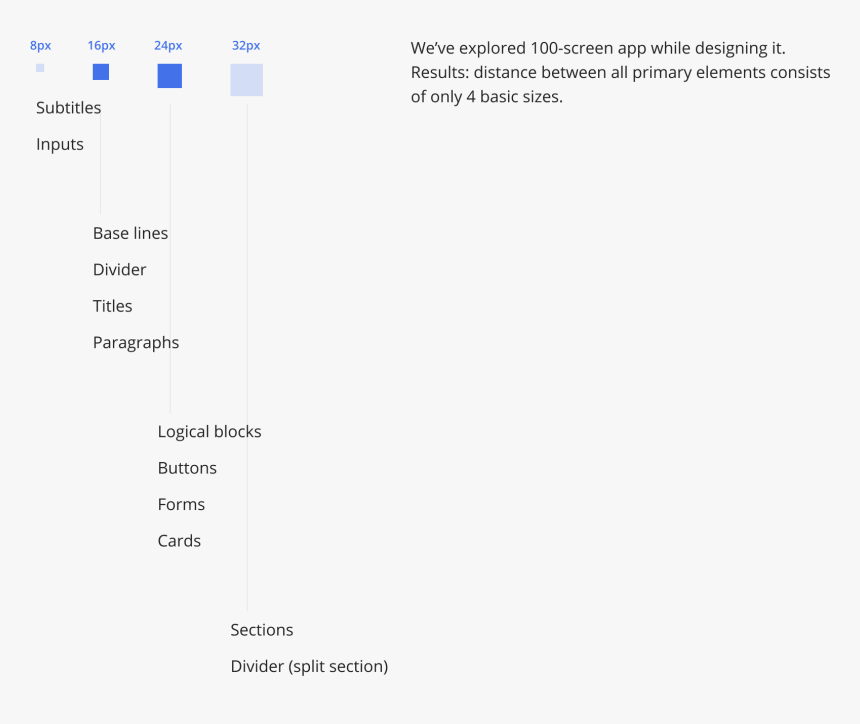
Task: Select the Subtitles text item
Action: [68, 108]
